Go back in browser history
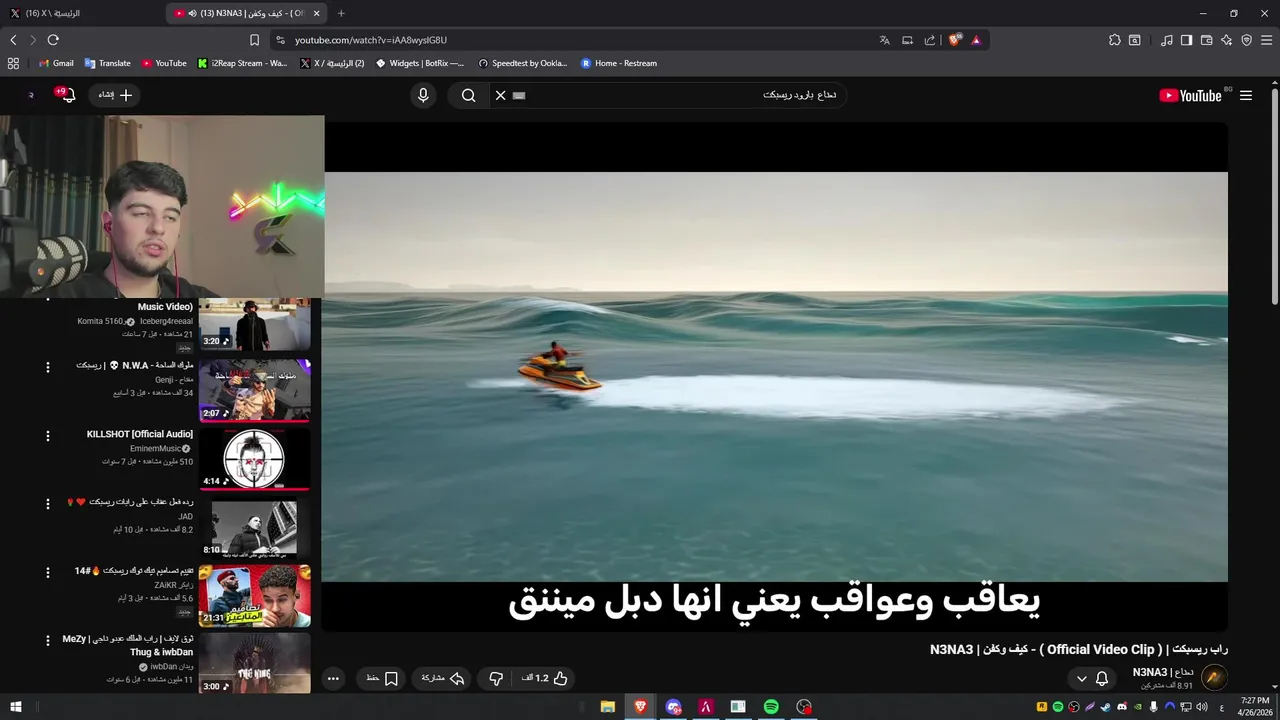The width and height of the screenshot is (1280, 720). 13,40
